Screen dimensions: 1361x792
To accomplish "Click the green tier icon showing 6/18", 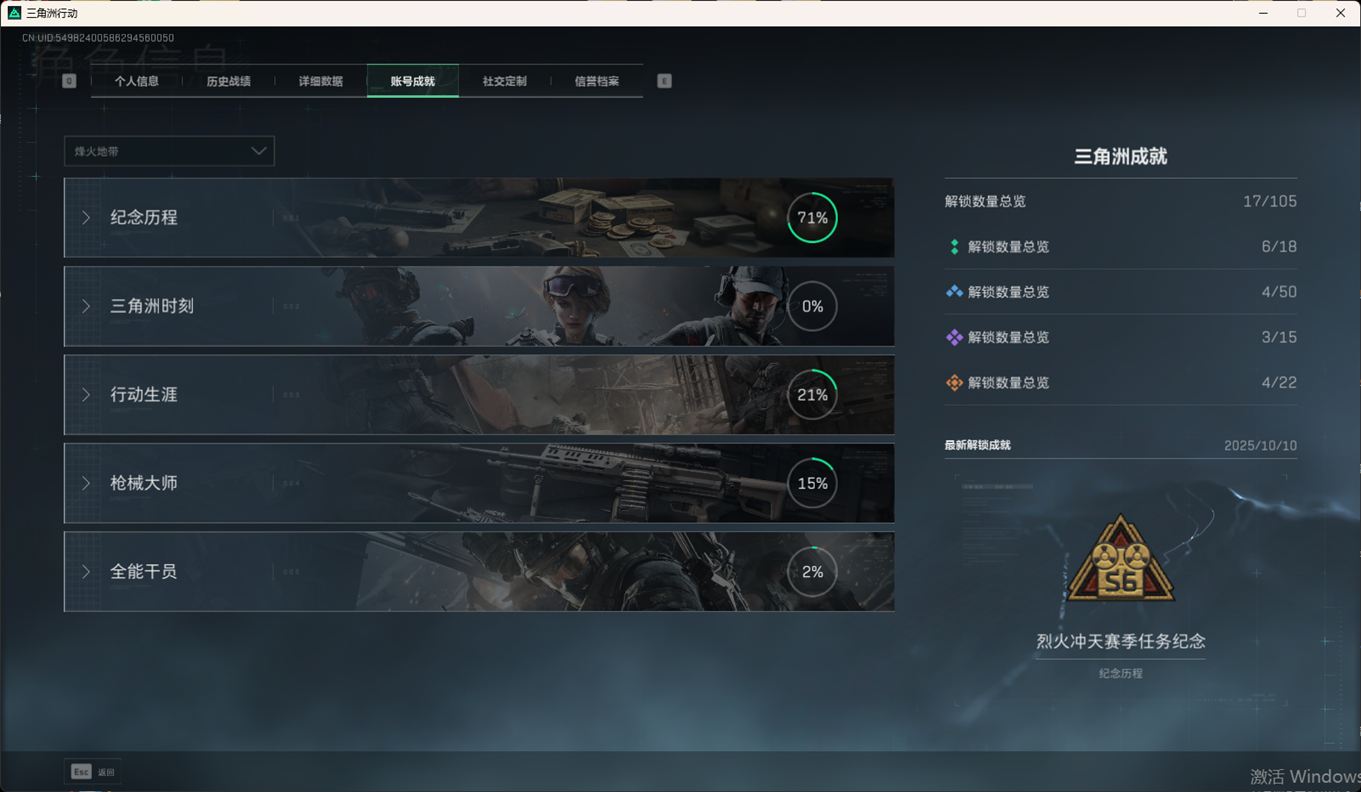I will pyautogui.click(x=954, y=247).
